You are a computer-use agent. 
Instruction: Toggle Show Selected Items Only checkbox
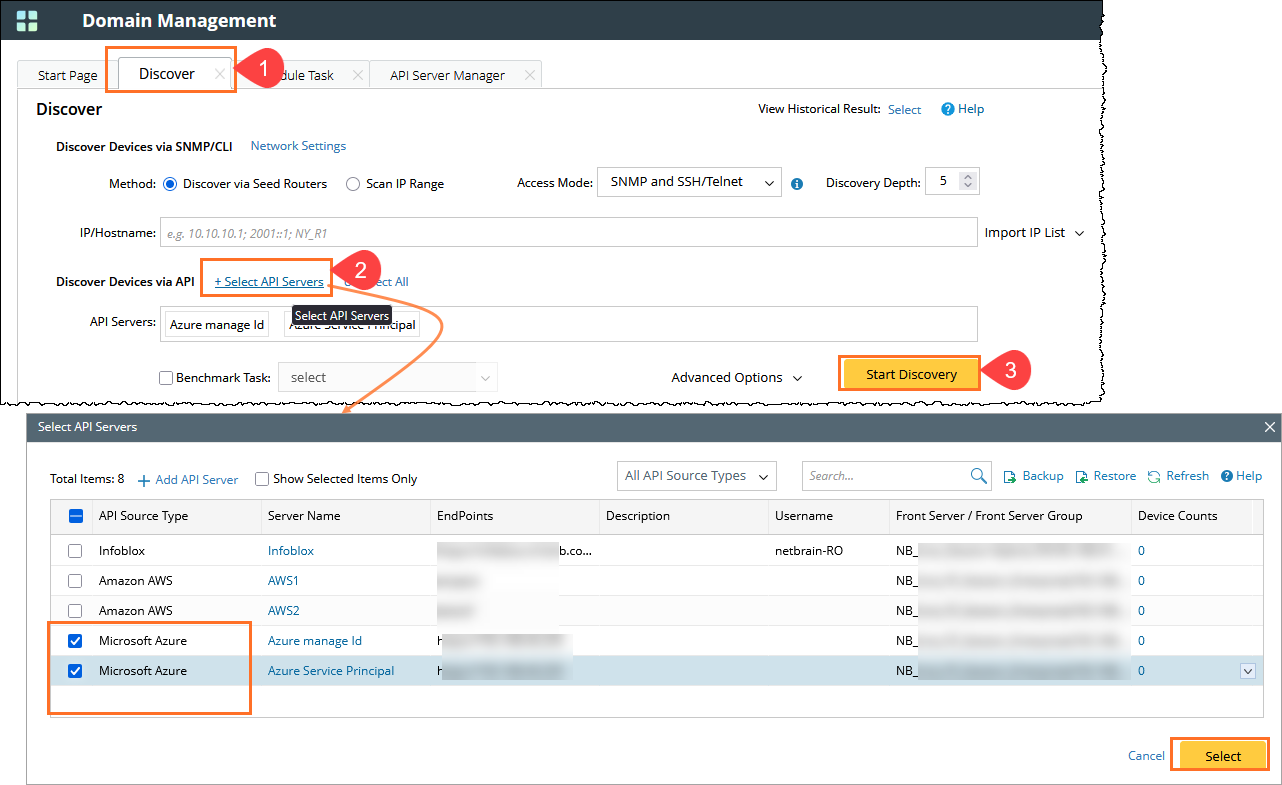[262, 479]
